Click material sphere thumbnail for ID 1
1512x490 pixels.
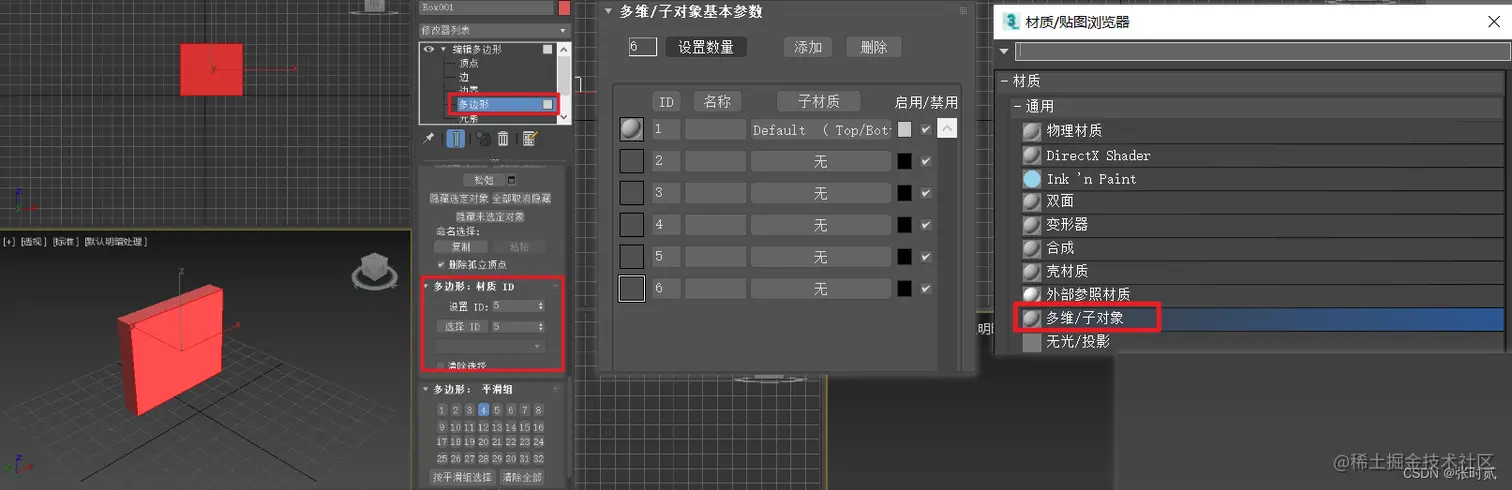[631, 129]
